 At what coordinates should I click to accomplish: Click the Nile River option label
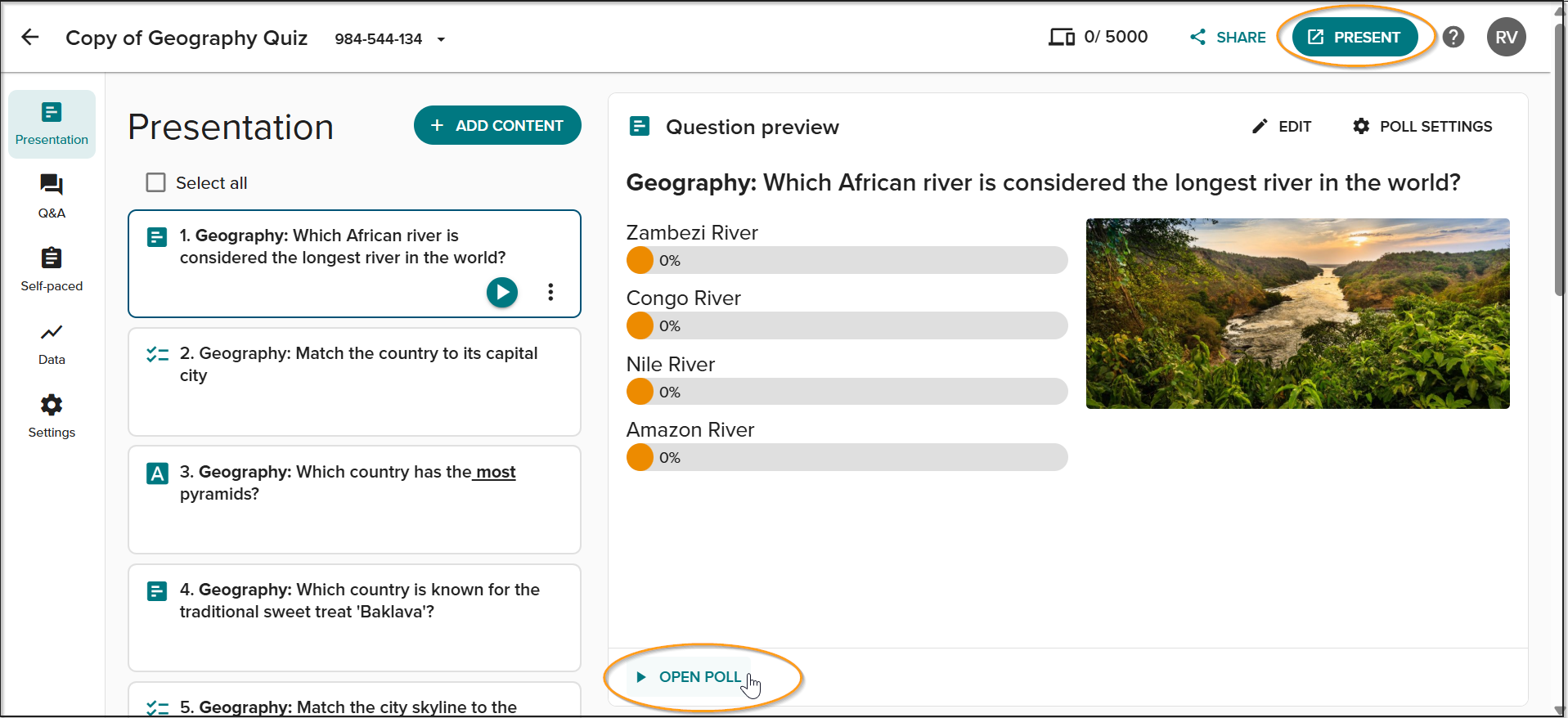(x=671, y=364)
